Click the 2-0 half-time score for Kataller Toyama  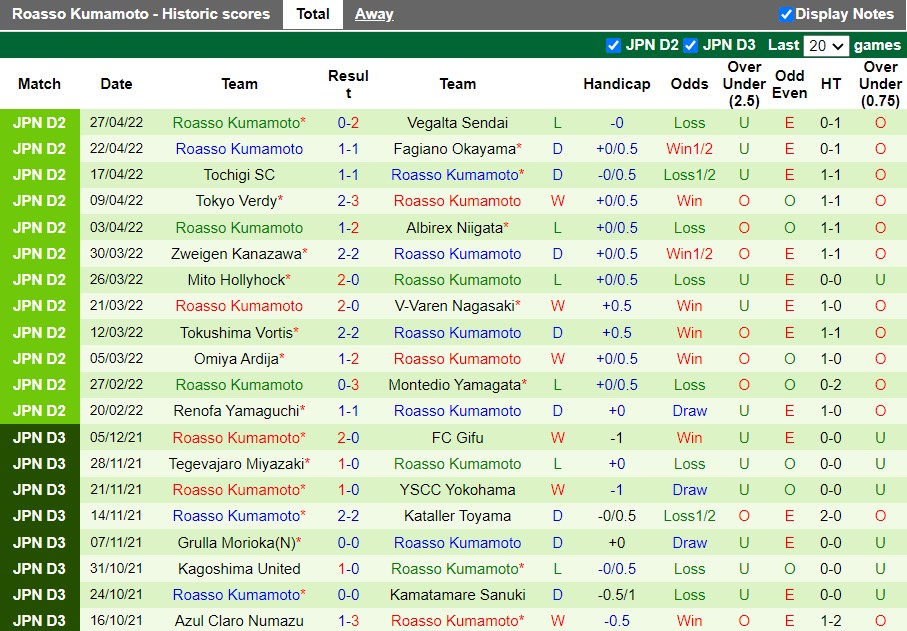(831, 516)
